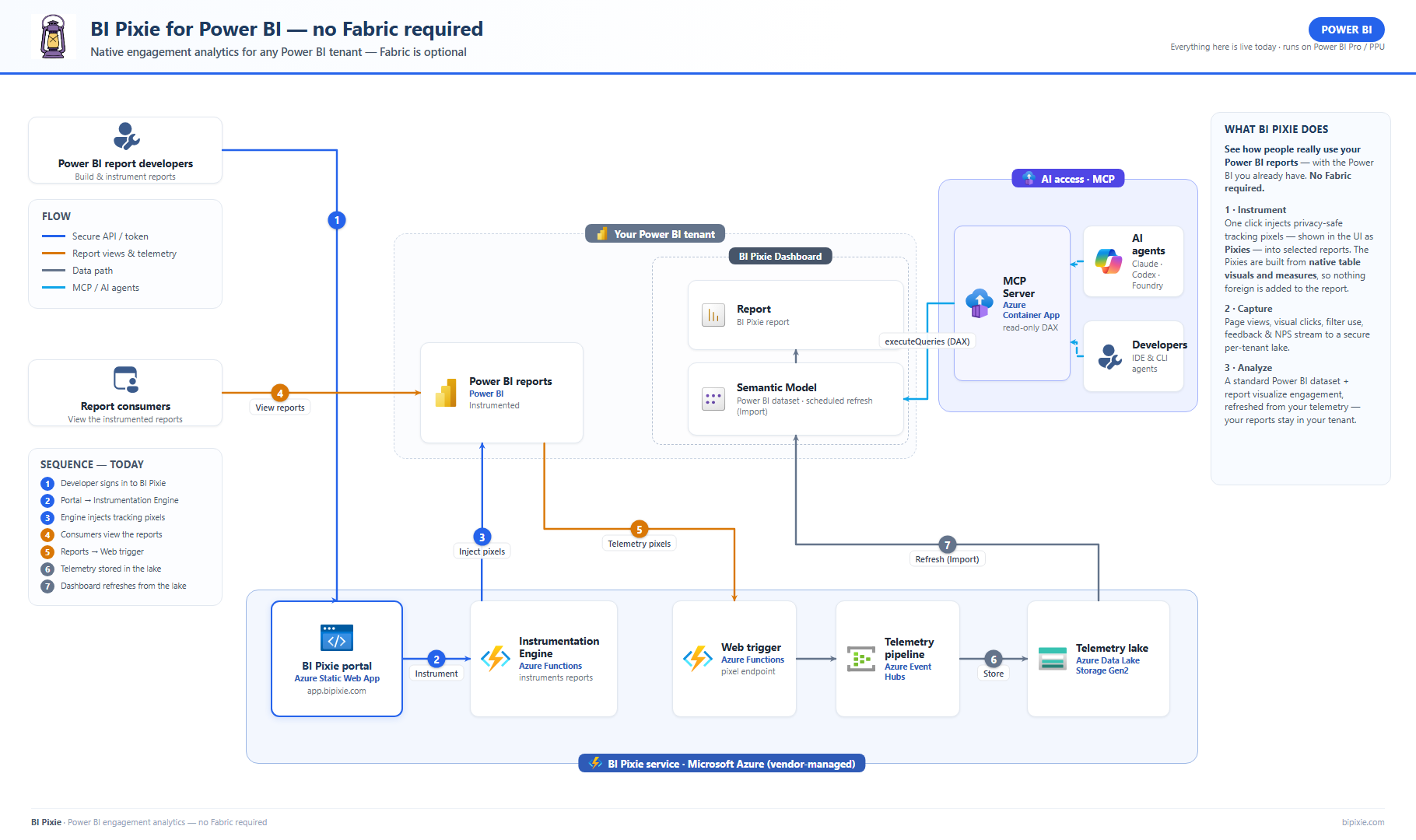Click the BI Pixie portal code window icon
Screen dimensions: 1416x840
click(x=337, y=638)
